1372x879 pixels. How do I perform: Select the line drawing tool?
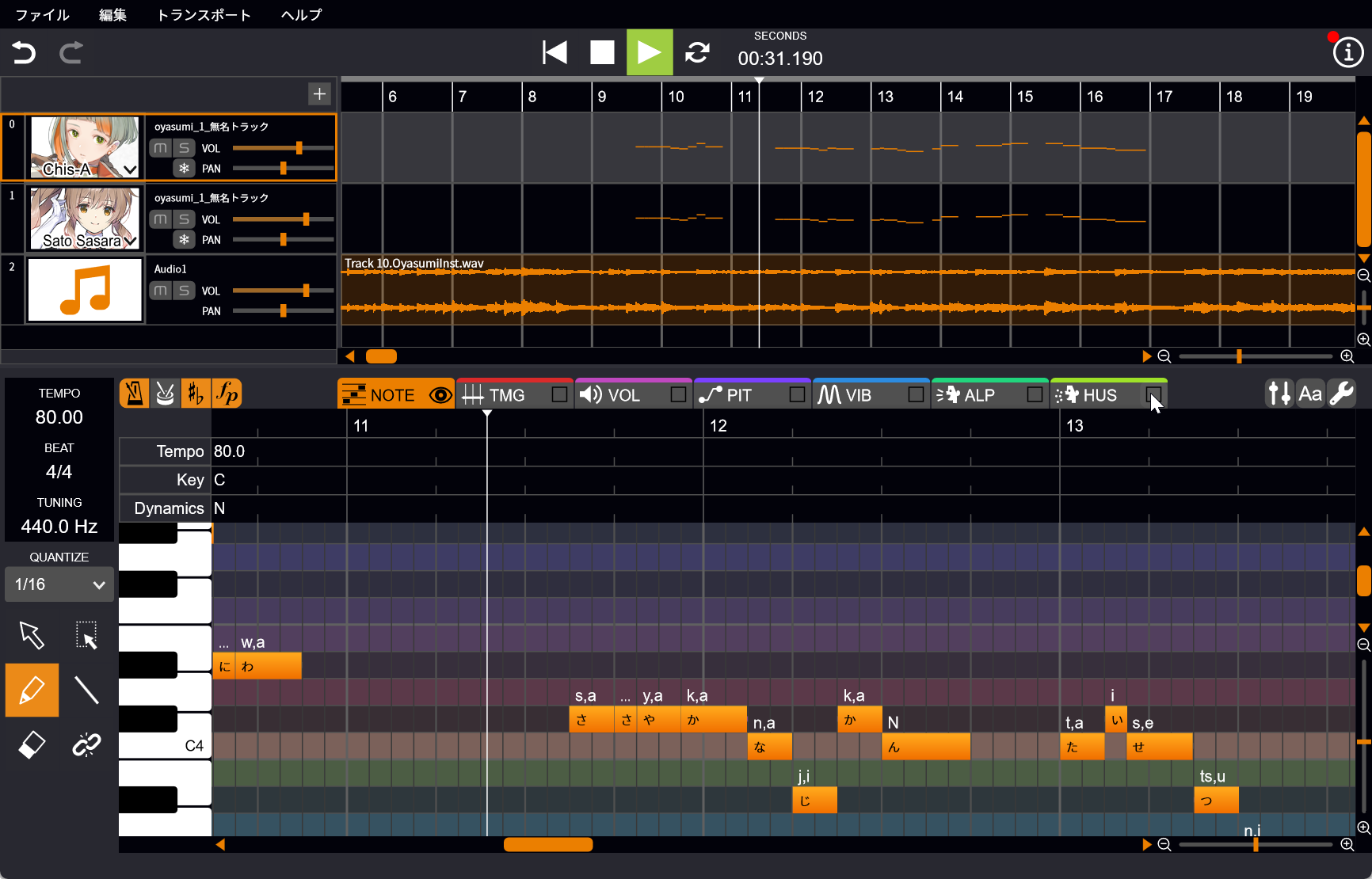[86, 690]
